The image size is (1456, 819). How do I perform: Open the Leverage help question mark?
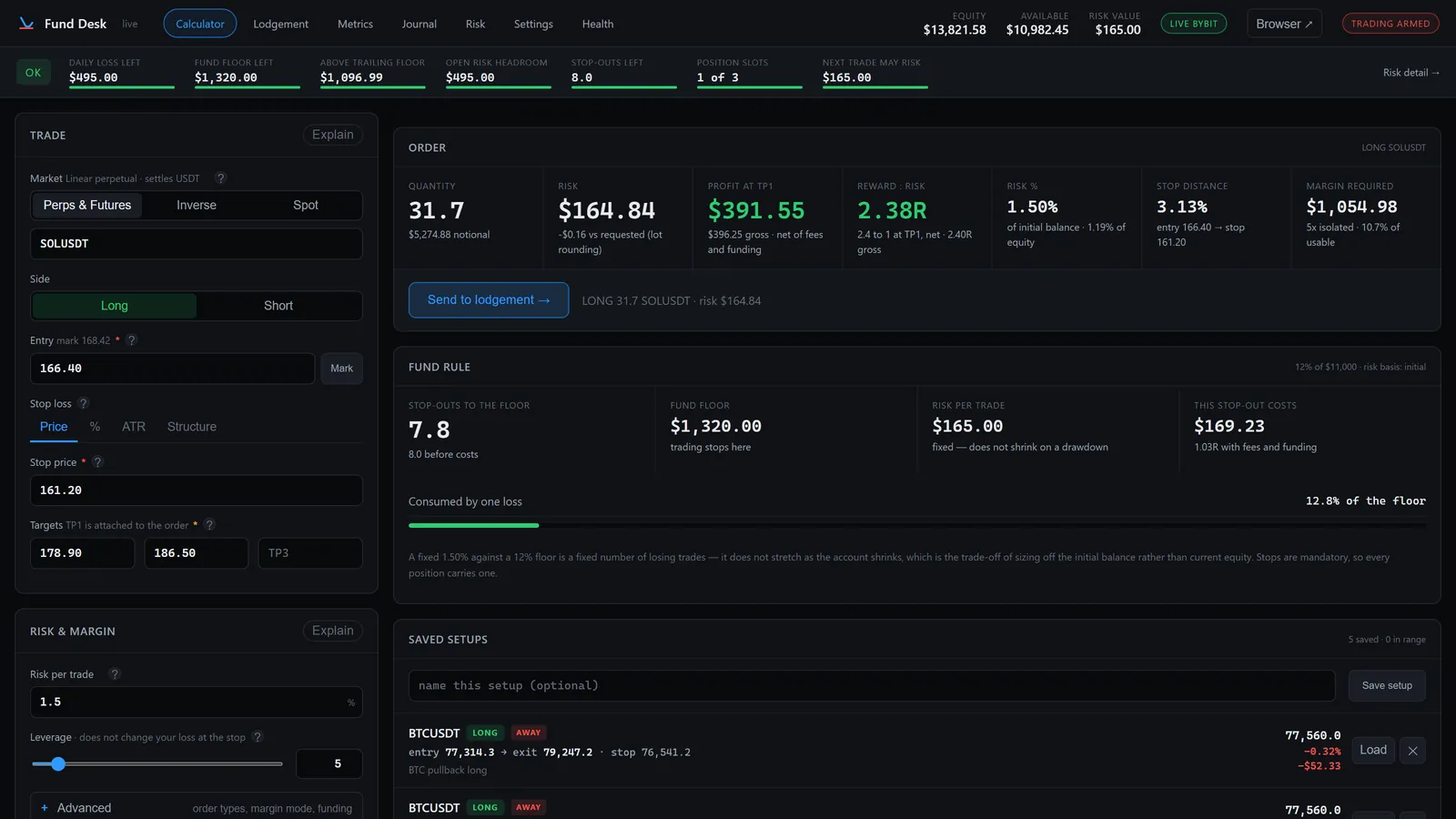pyautogui.click(x=258, y=737)
